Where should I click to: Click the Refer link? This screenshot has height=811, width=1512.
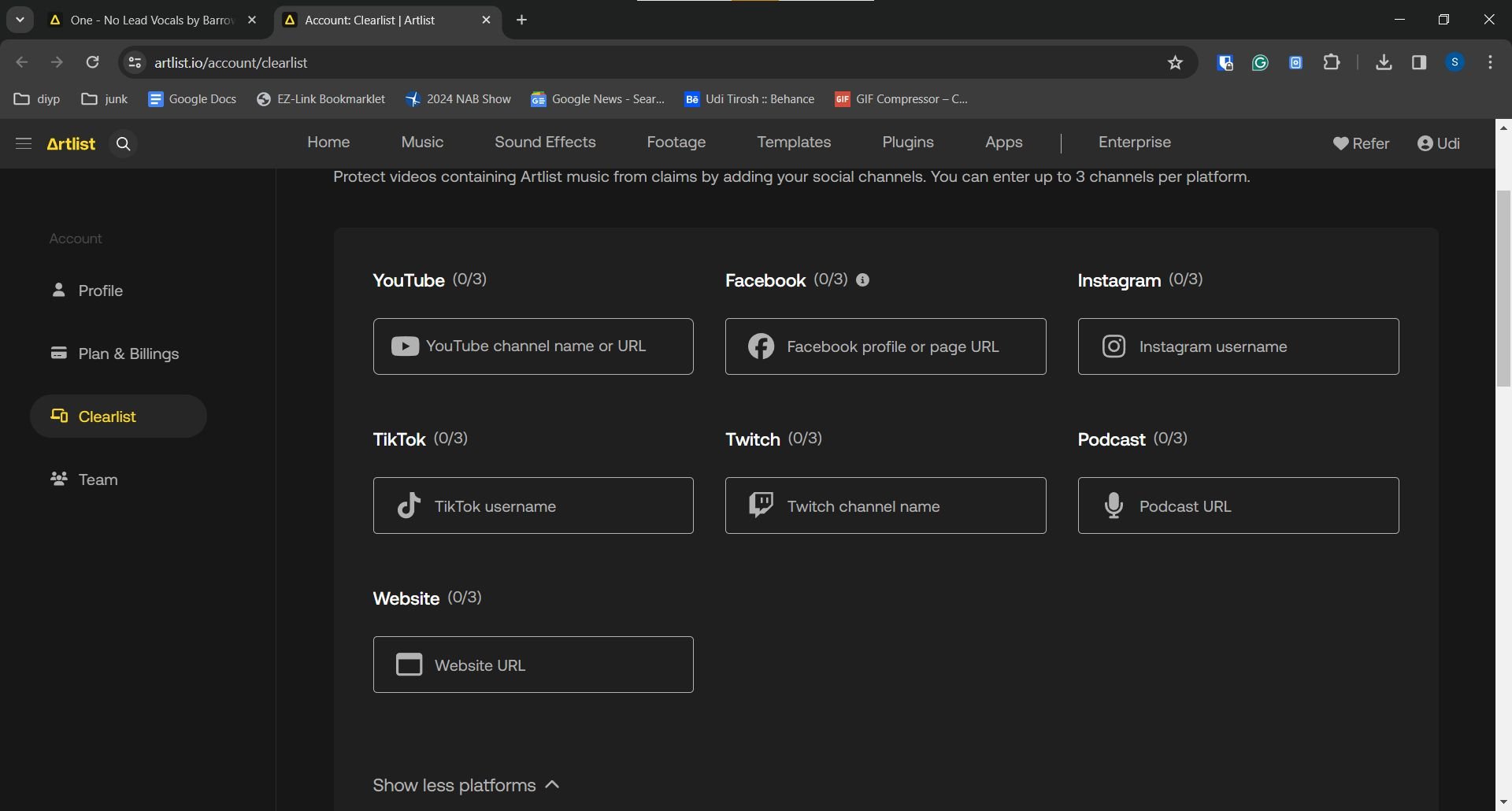(1361, 143)
